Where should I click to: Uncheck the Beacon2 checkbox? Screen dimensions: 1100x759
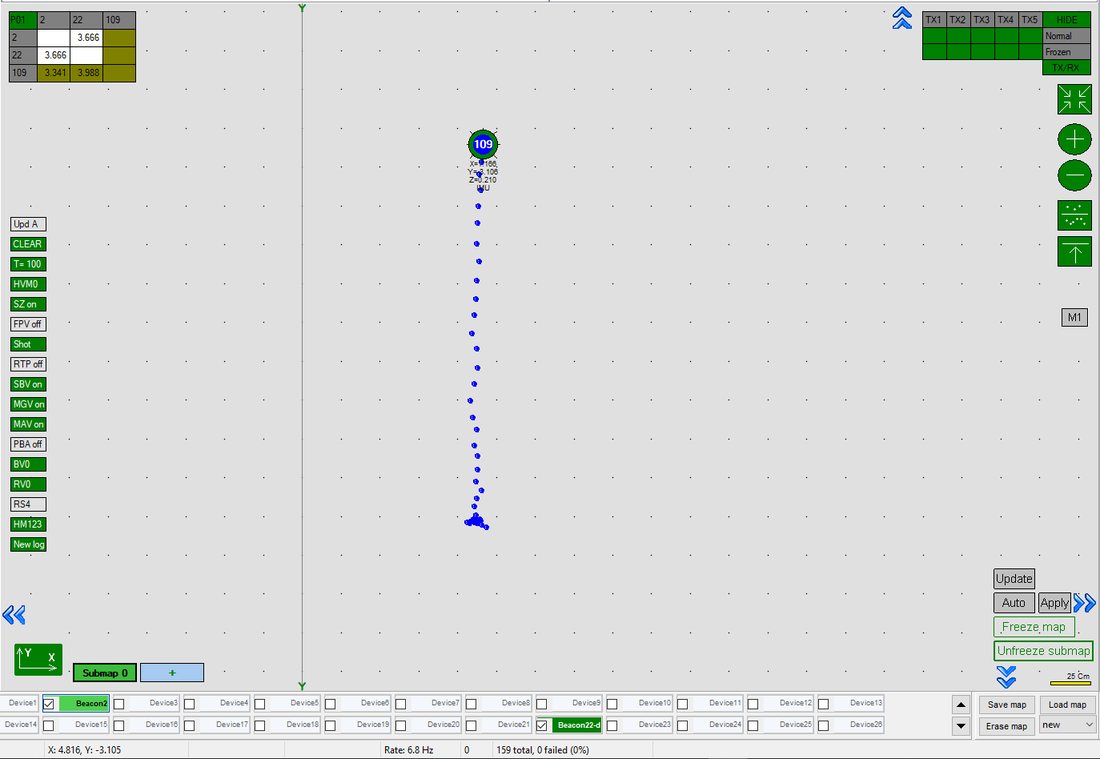[48, 704]
